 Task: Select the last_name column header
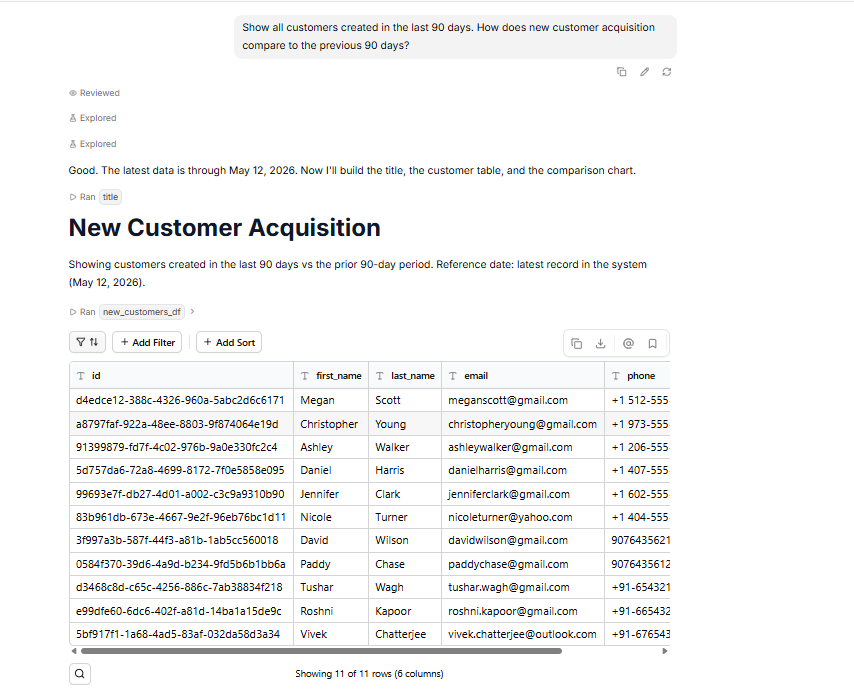(x=405, y=376)
